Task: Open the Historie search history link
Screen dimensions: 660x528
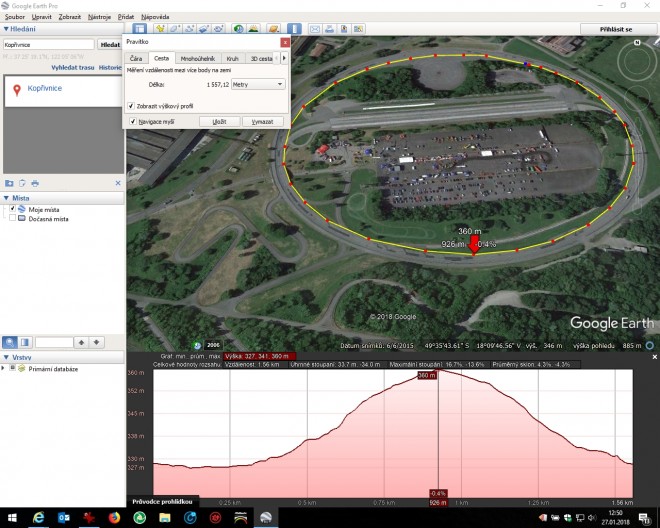Action: pyautogui.click(x=110, y=67)
